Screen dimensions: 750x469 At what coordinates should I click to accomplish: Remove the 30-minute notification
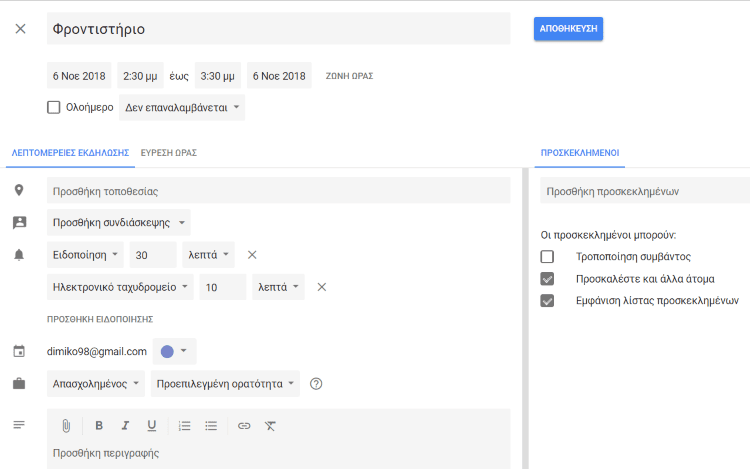(252, 255)
